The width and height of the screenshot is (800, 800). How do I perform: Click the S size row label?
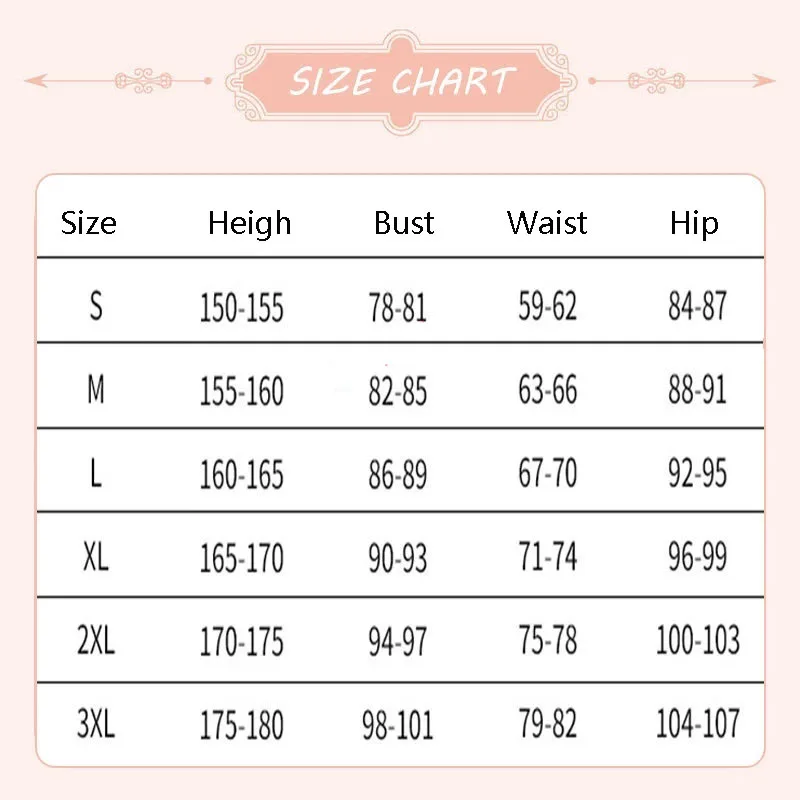tap(96, 307)
